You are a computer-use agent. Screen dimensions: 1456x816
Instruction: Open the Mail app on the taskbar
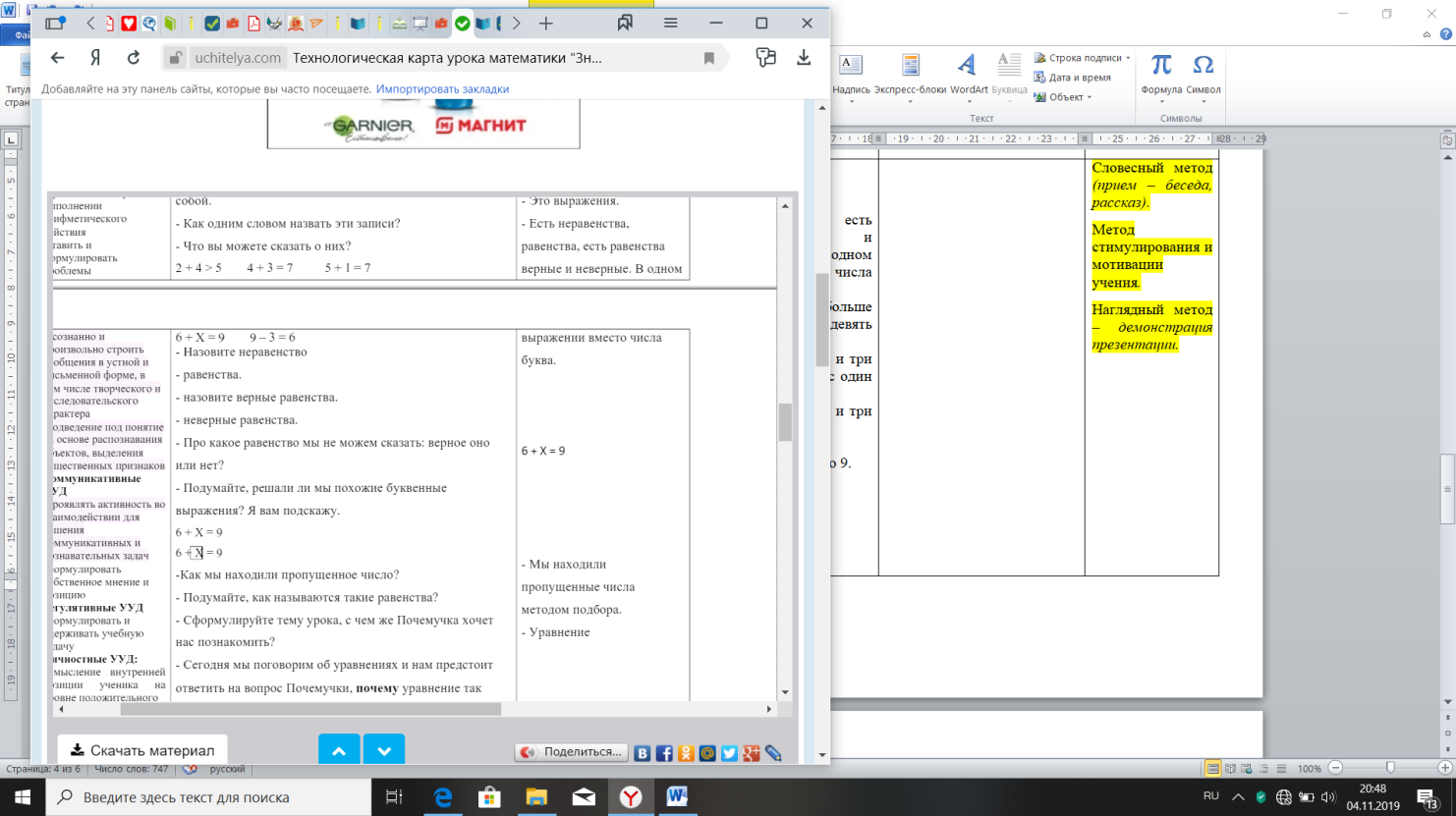pyautogui.click(x=584, y=797)
